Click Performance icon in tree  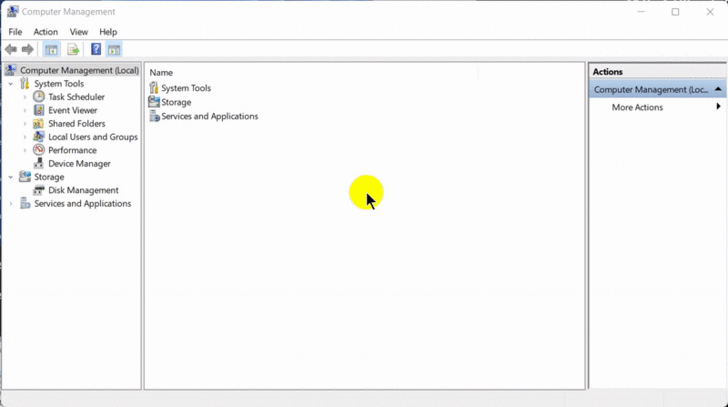tap(39, 150)
